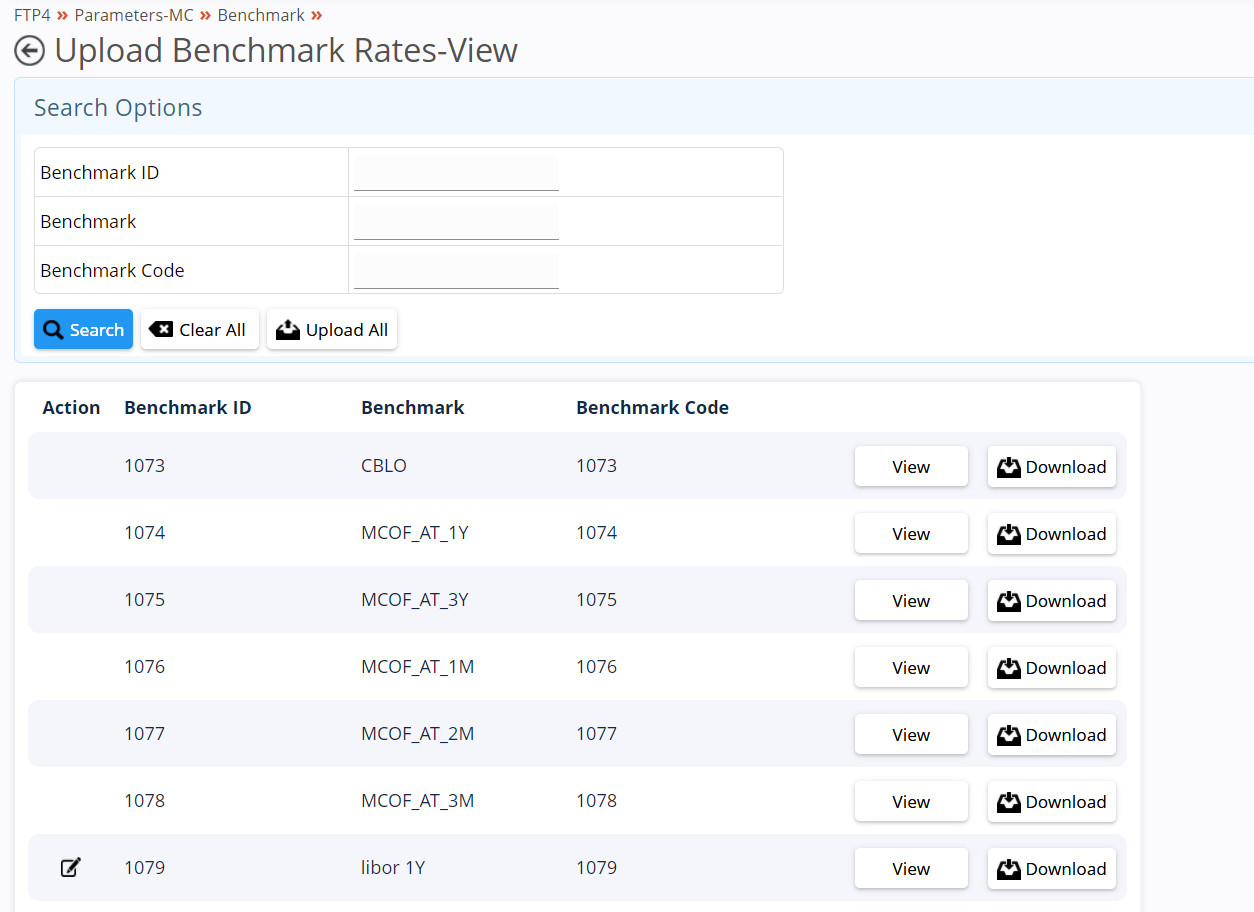View the MCOF_AT_1Y benchmark
1254x912 pixels.
[x=911, y=533]
